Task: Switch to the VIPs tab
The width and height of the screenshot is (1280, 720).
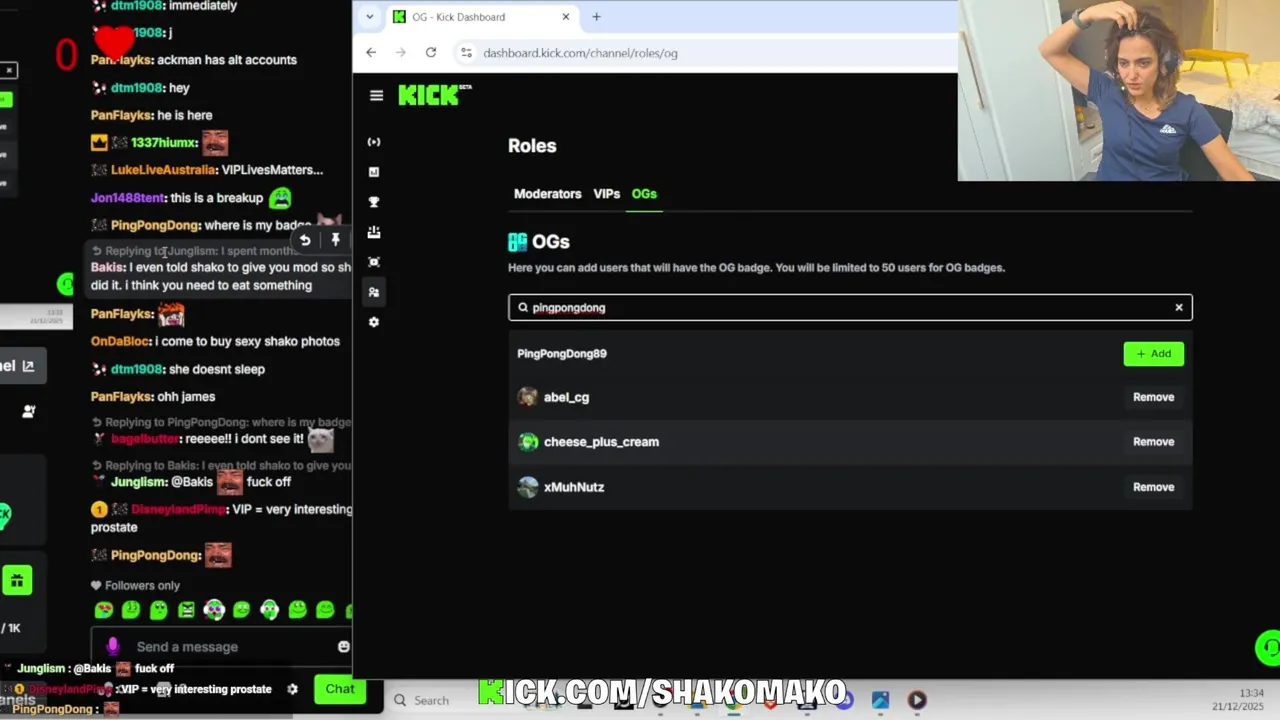Action: click(x=607, y=194)
